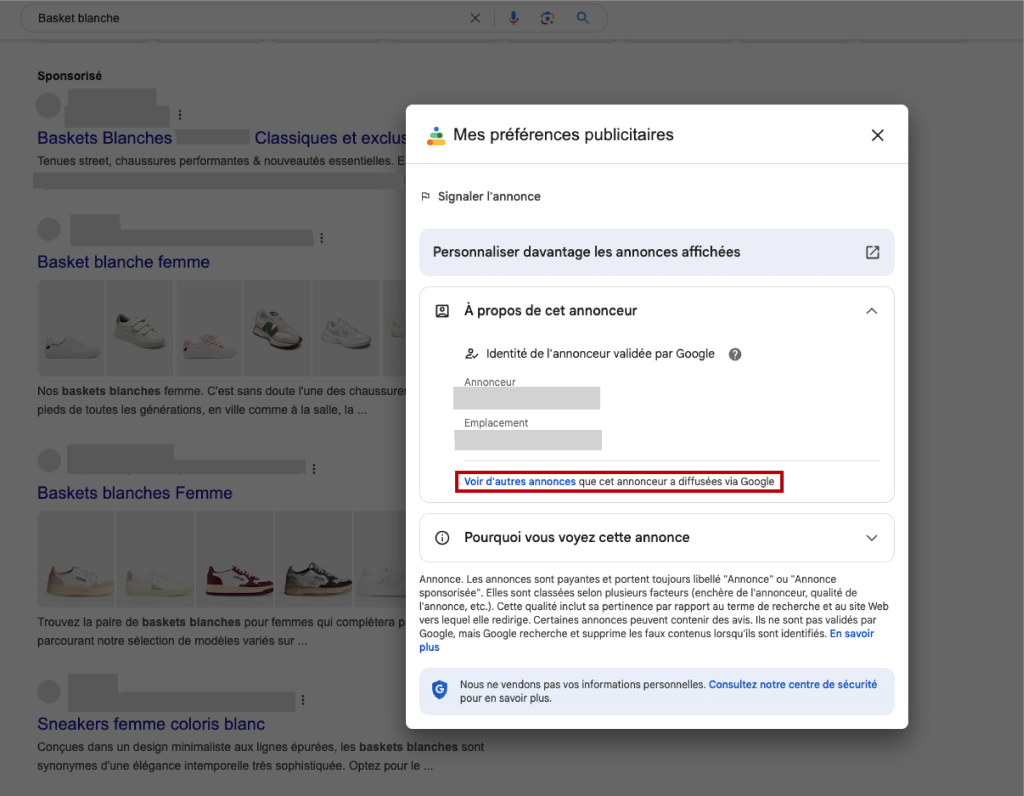The image size is (1024, 796).
Task: Open the 'Baskets Blanches' sponsored result title
Action: 104,138
